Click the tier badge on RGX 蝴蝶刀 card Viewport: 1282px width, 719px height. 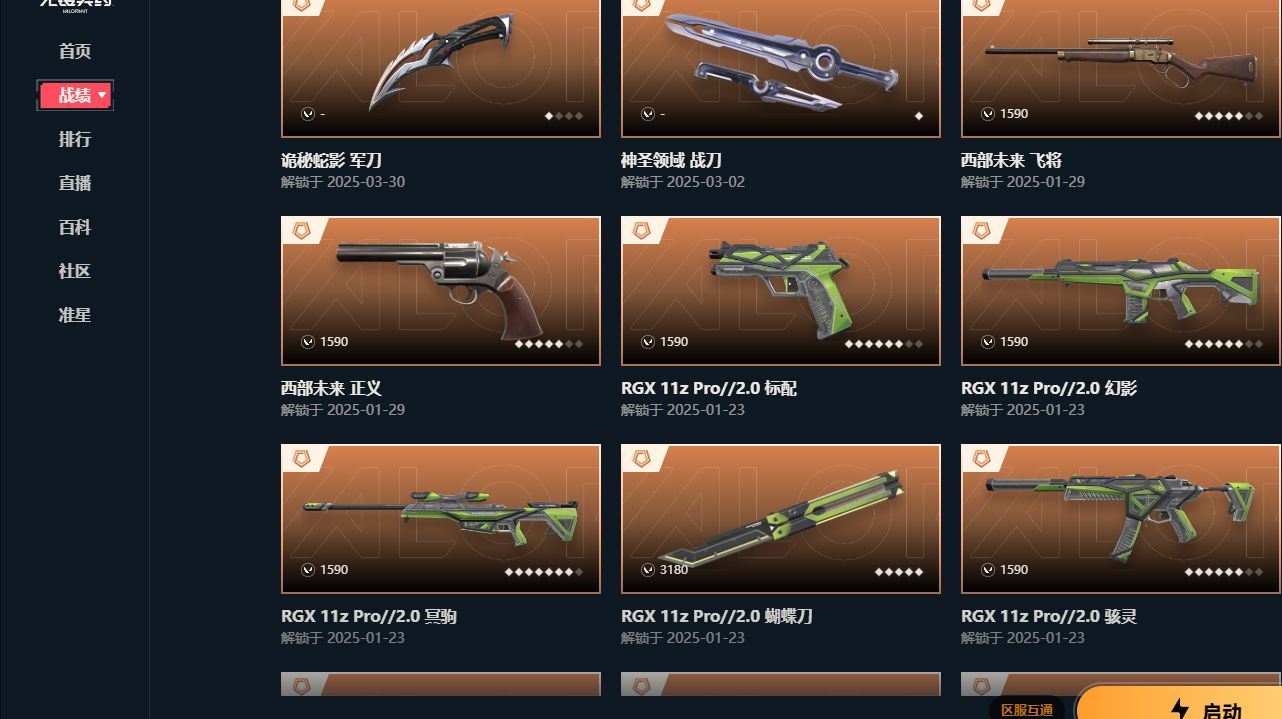(641, 459)
